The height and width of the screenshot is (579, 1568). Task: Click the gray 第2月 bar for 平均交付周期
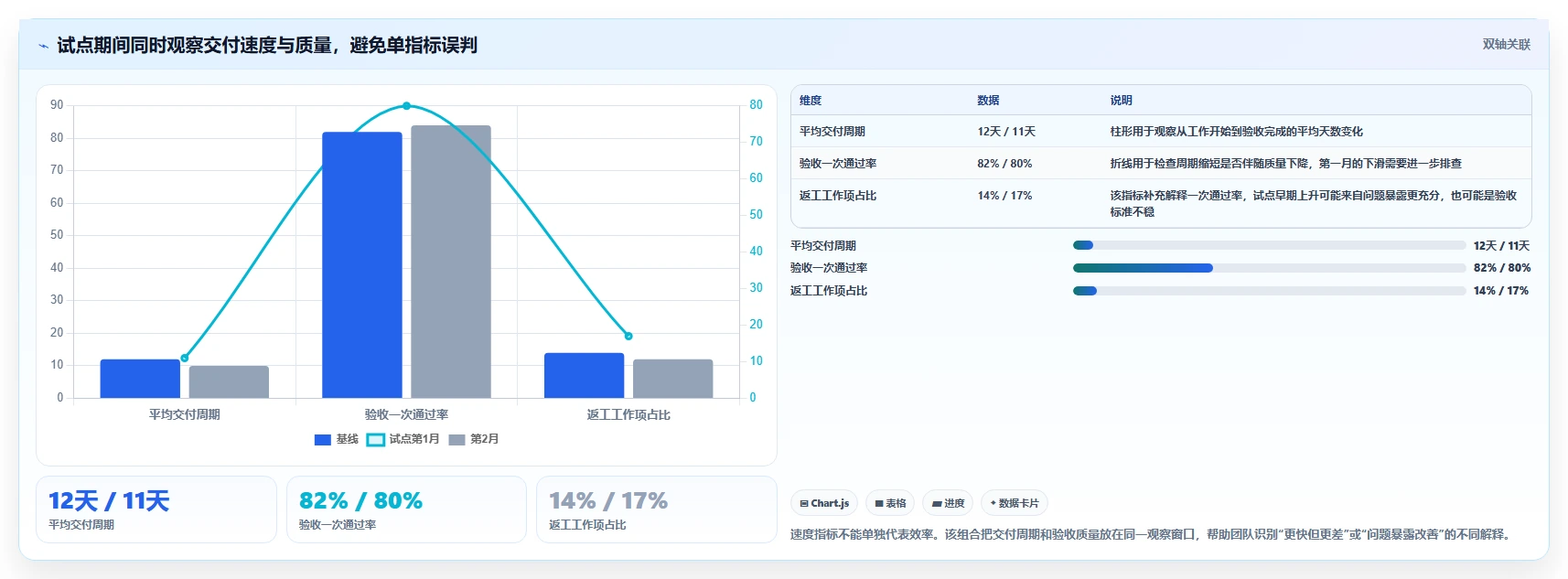coord(229,382)
